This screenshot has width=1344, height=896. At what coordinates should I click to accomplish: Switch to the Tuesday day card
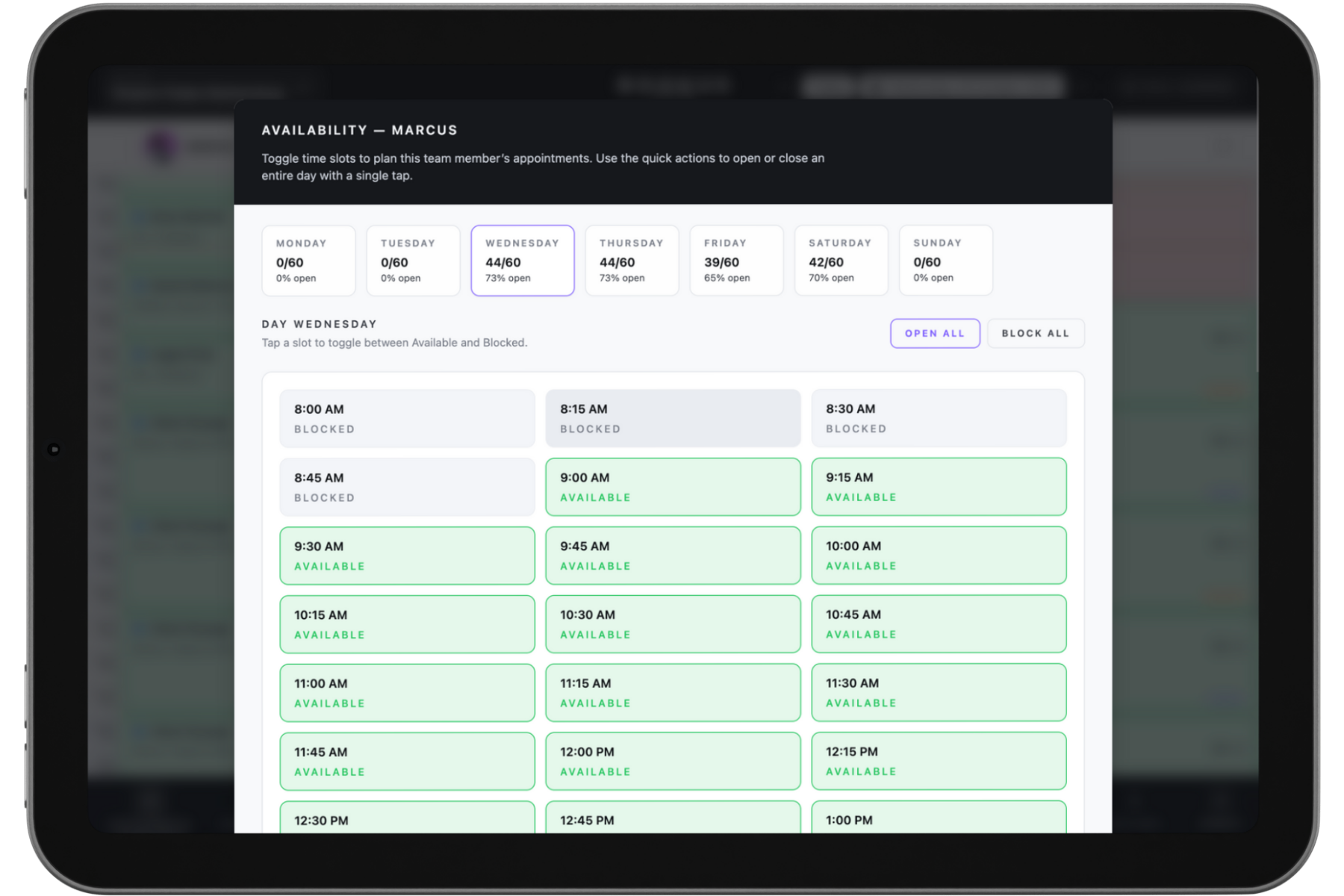click(413, 261)
